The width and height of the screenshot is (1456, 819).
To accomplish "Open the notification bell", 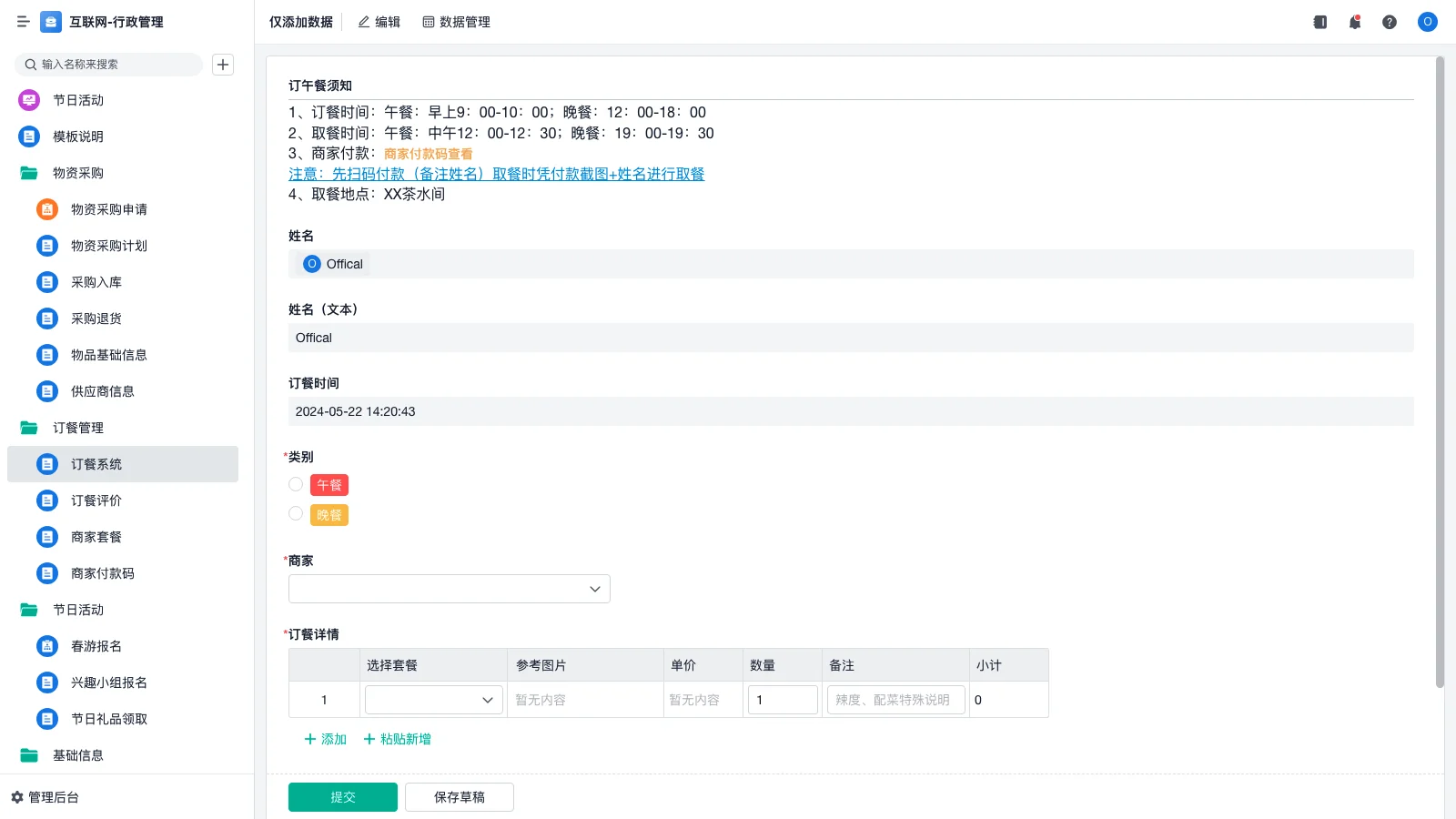I will click(x=1355, y=22).
